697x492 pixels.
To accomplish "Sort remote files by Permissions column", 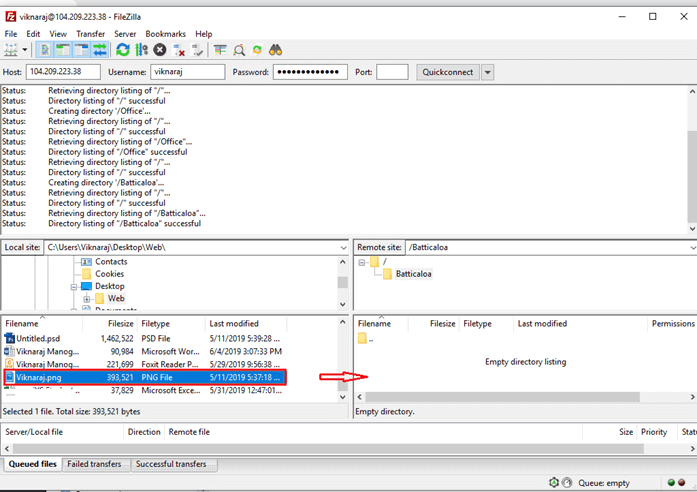I will (x=672, y=324).
